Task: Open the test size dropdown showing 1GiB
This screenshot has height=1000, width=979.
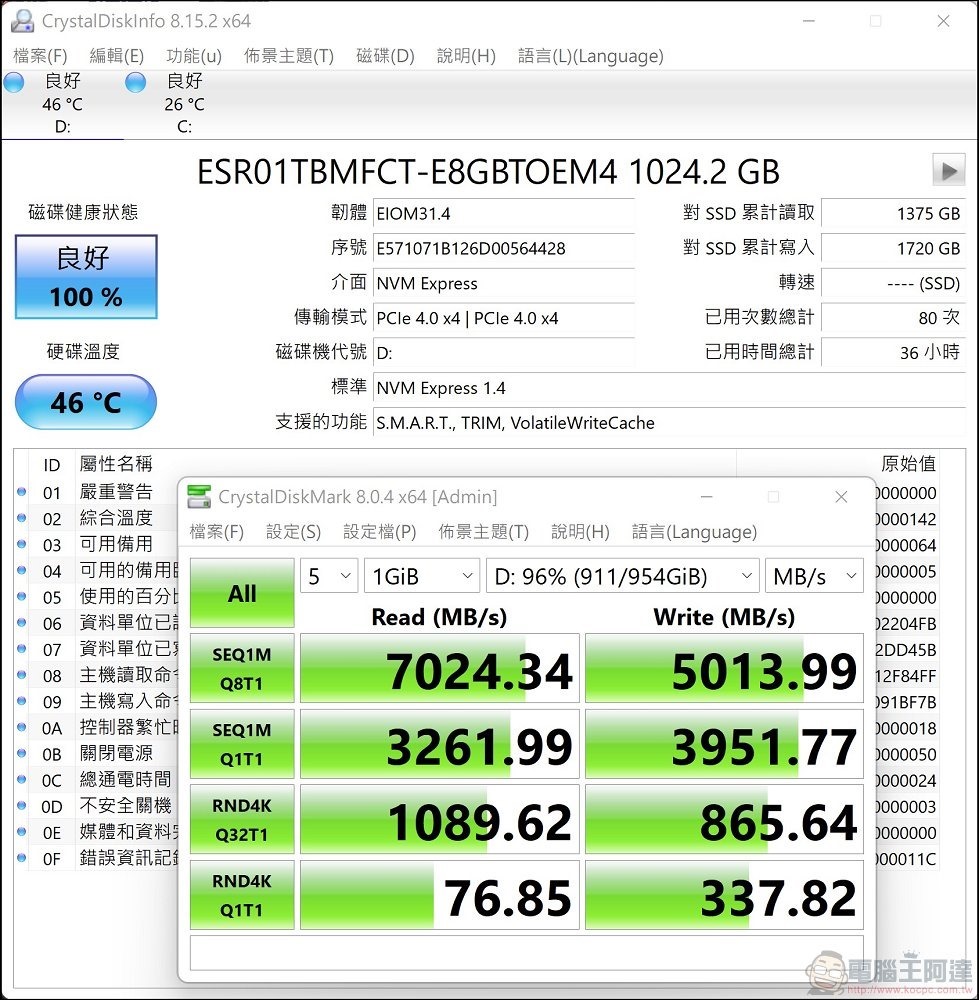Action: 422,576
